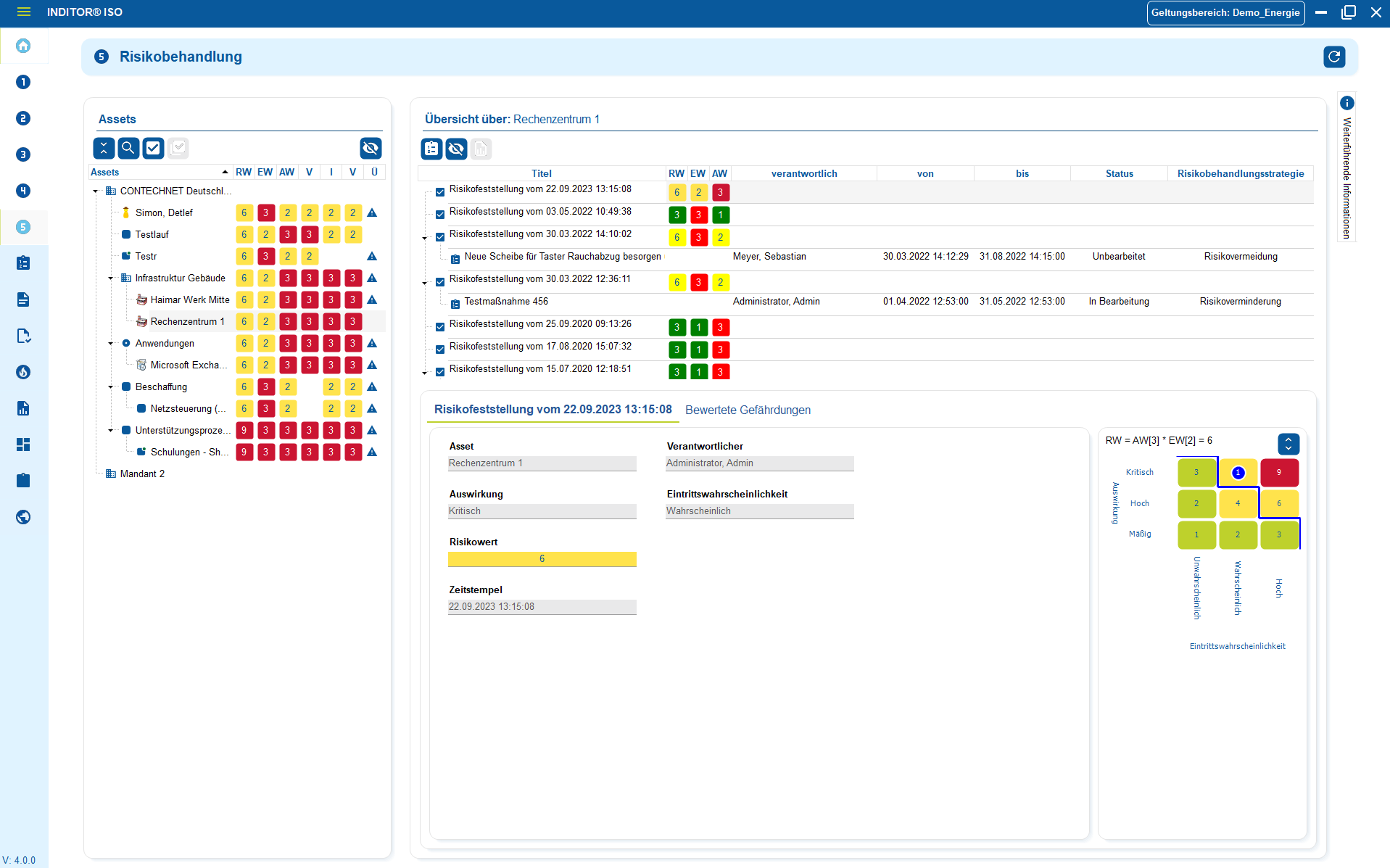Toggle the risk matrix expand arrow button
Image resolution: width=1390 pixels, height=868 pixels.
[x=1288, y=444]
